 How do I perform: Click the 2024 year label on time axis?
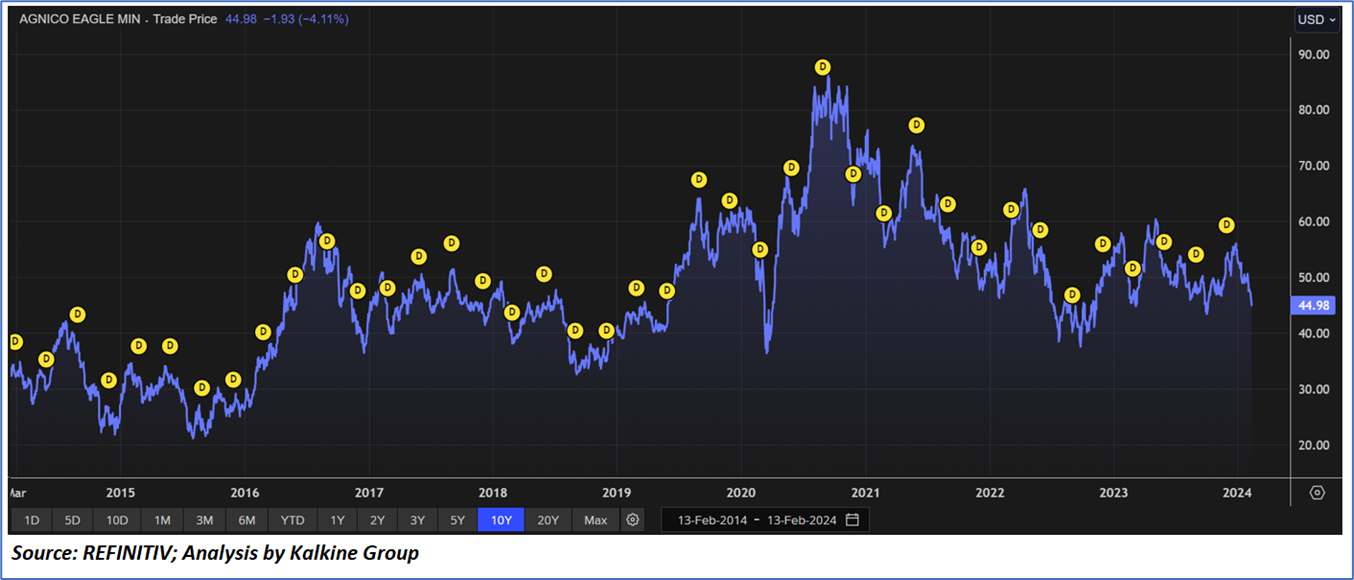[1238, 493]
